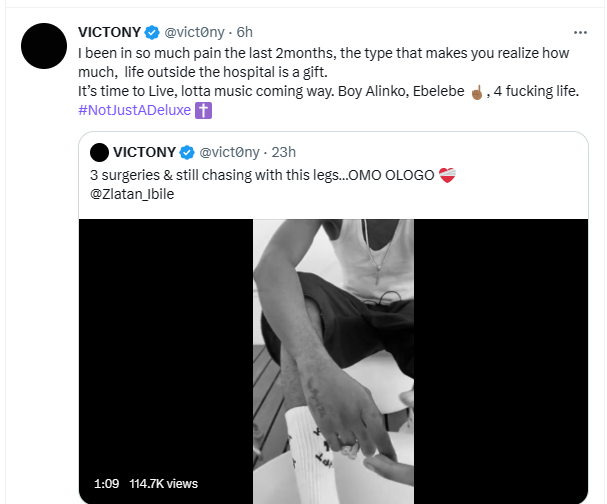
Task: Click the 1:09 video duration label
Action: click(x=107, y=483)
